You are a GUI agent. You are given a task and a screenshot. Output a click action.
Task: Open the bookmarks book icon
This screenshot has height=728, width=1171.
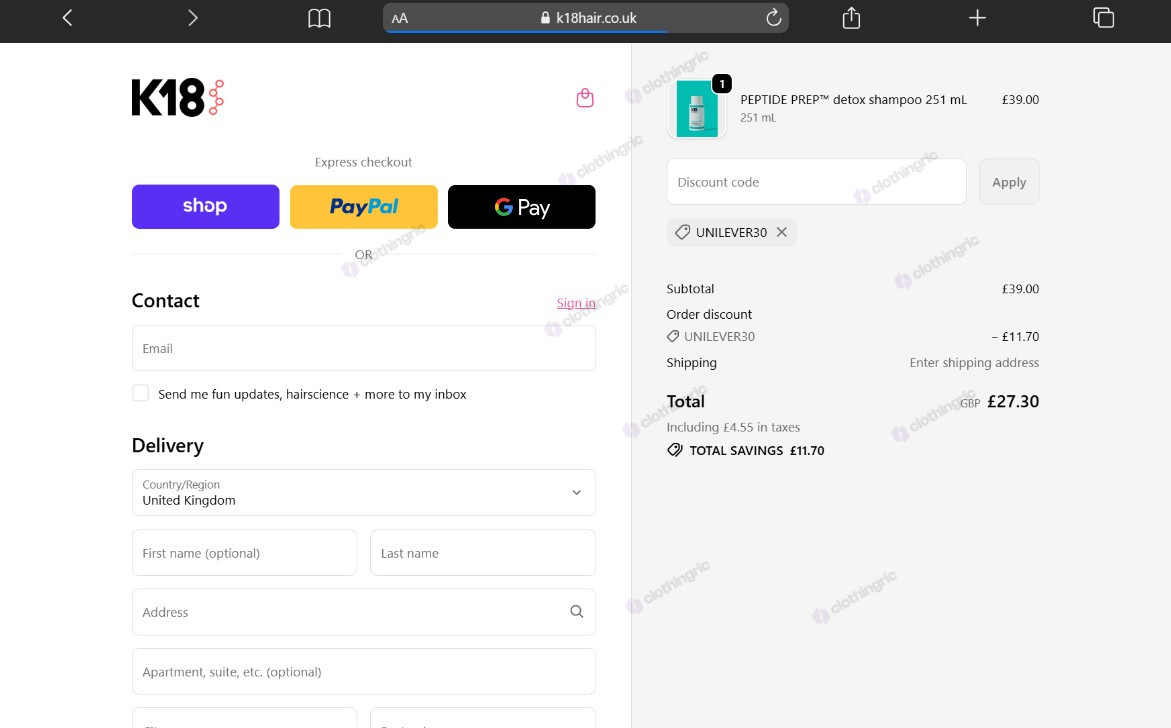pos(319,18)
